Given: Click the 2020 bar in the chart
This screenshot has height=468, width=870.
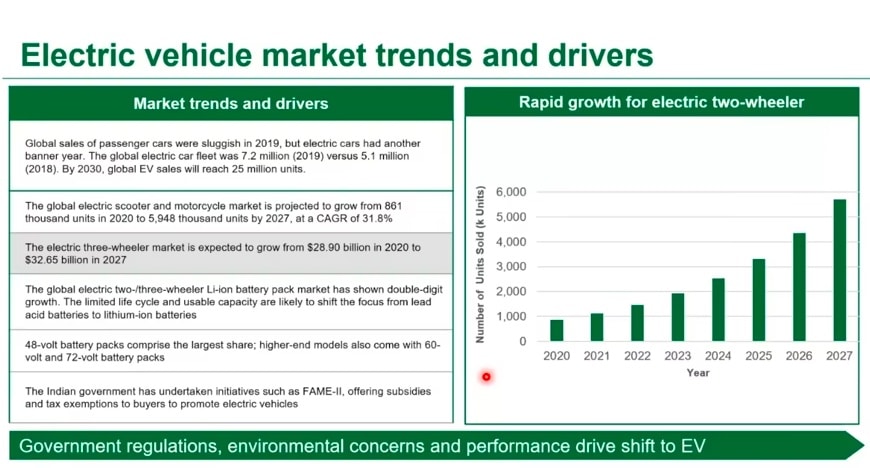Looking at the screenshot, I should click(x=556, y=331).
